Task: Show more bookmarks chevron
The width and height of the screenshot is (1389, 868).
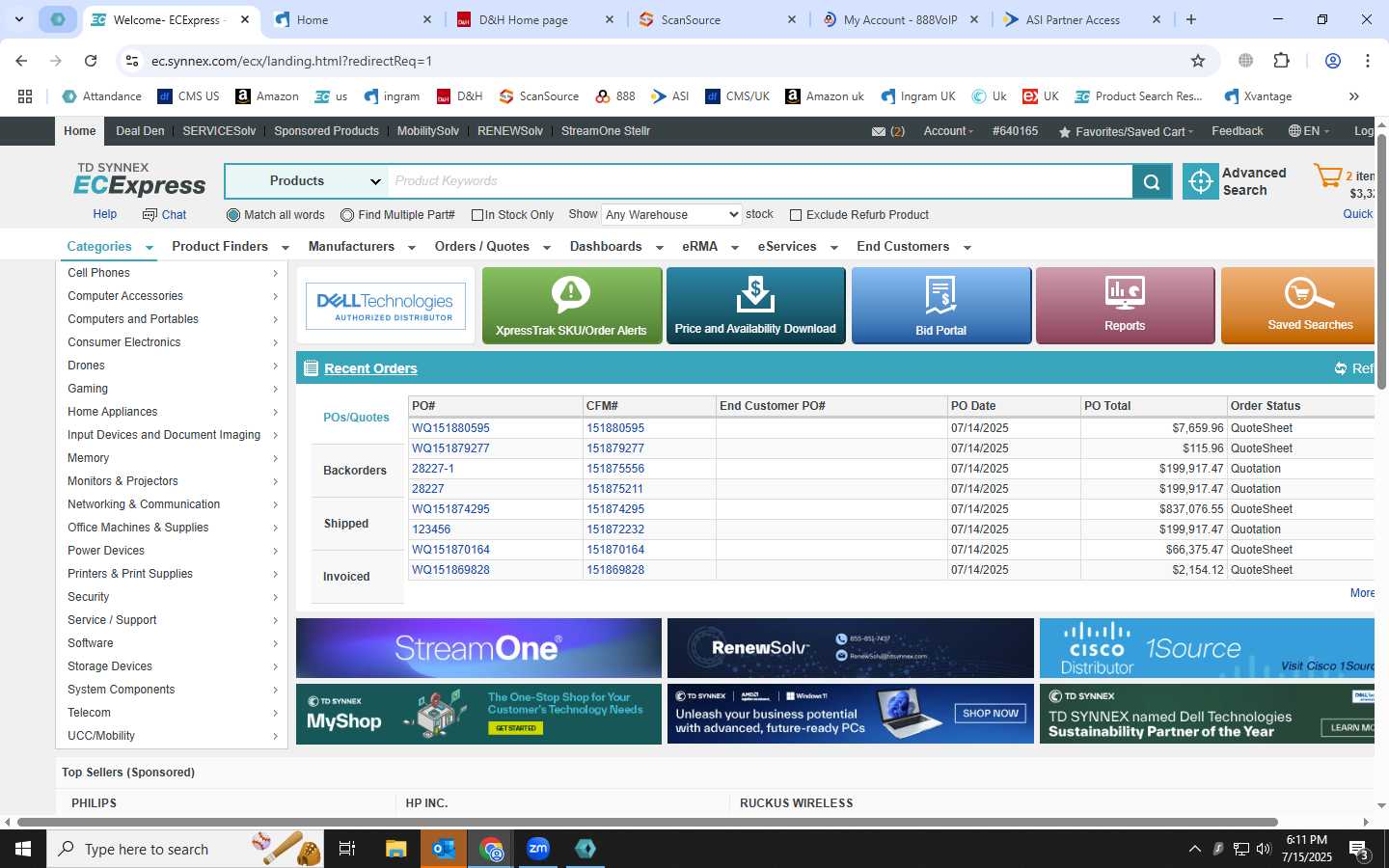Action: click(1353, 96)
